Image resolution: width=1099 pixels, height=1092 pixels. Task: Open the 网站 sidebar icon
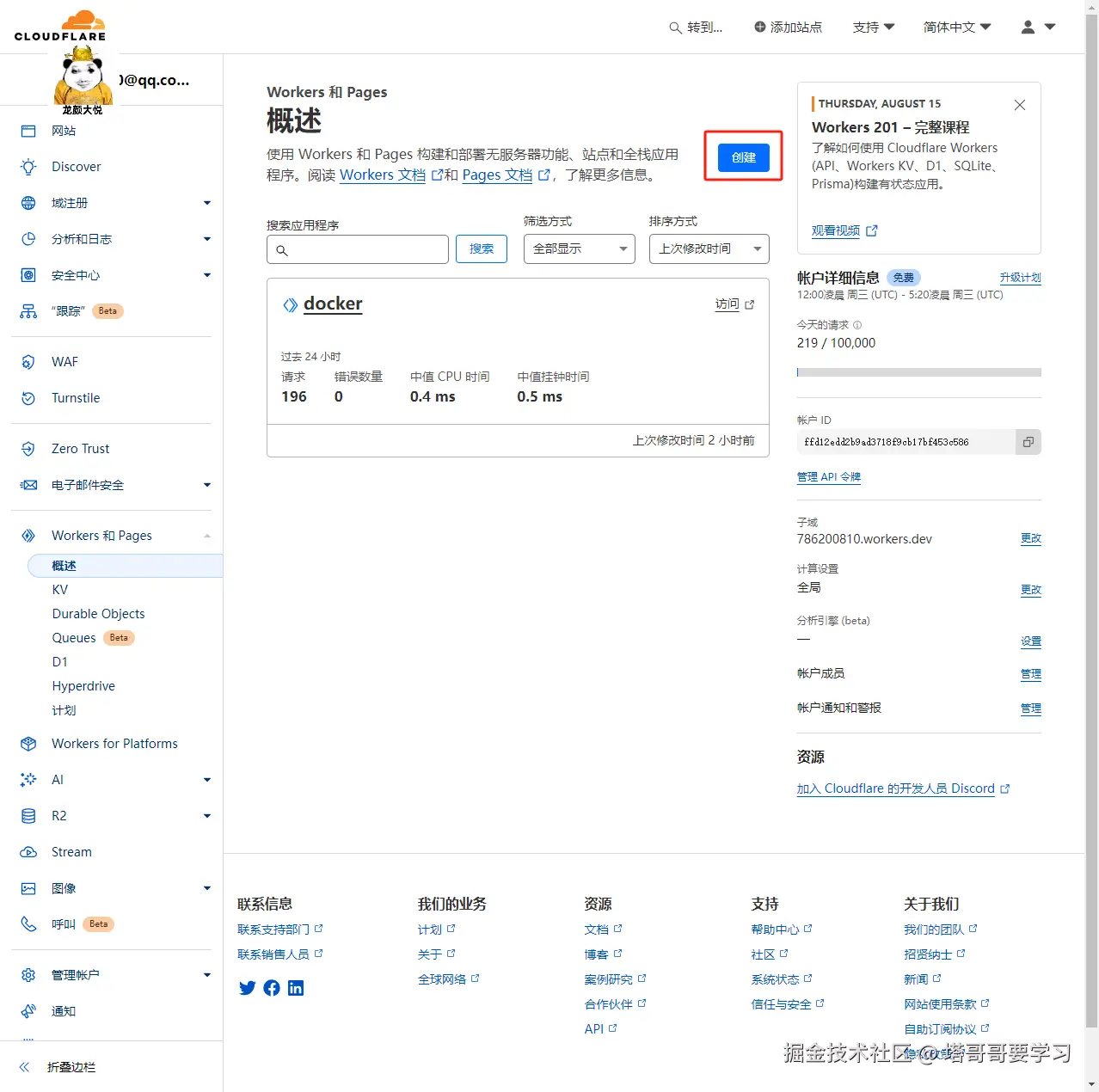[x=28, y=131]
